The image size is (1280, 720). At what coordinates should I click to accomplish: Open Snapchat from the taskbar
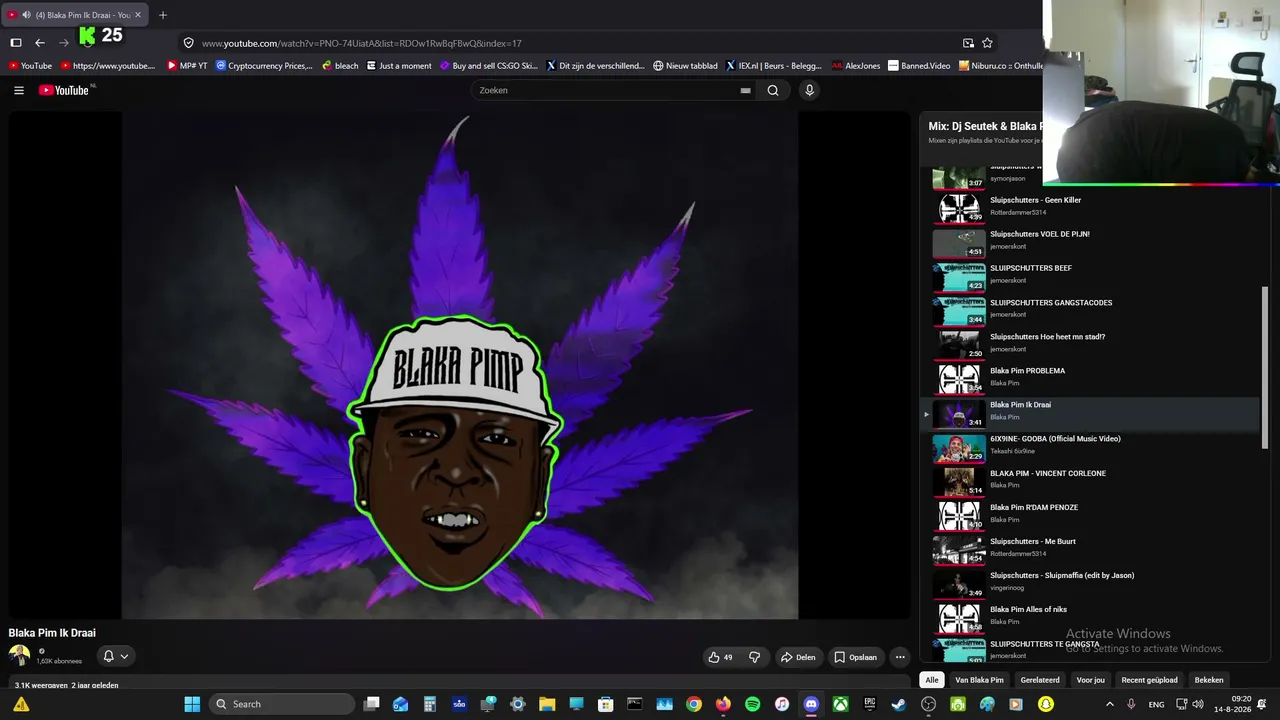(1046, 704)
